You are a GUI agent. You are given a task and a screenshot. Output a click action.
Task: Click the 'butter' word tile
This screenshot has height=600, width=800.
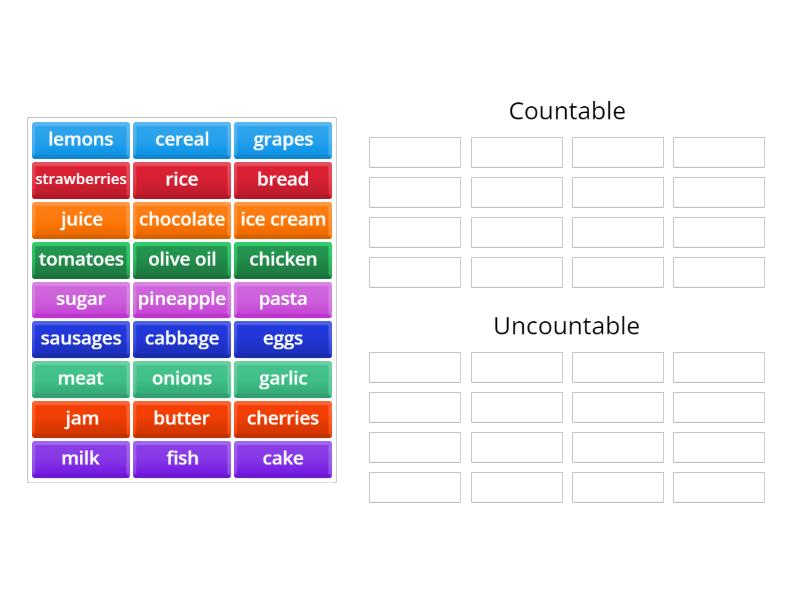coord(181,420)
